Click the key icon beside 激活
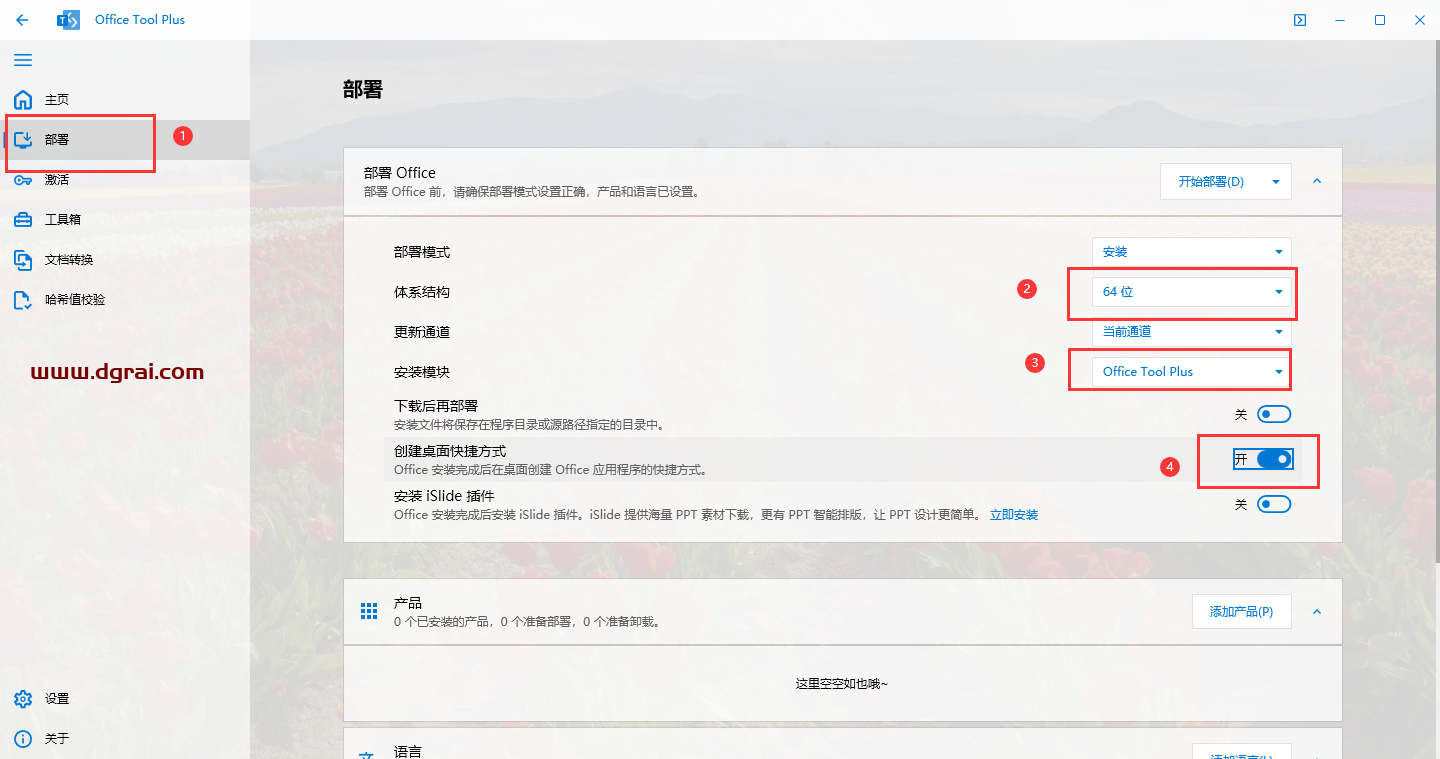This screenshot has width=1440, height=759. pyautogui.click(x=23, y=180)
